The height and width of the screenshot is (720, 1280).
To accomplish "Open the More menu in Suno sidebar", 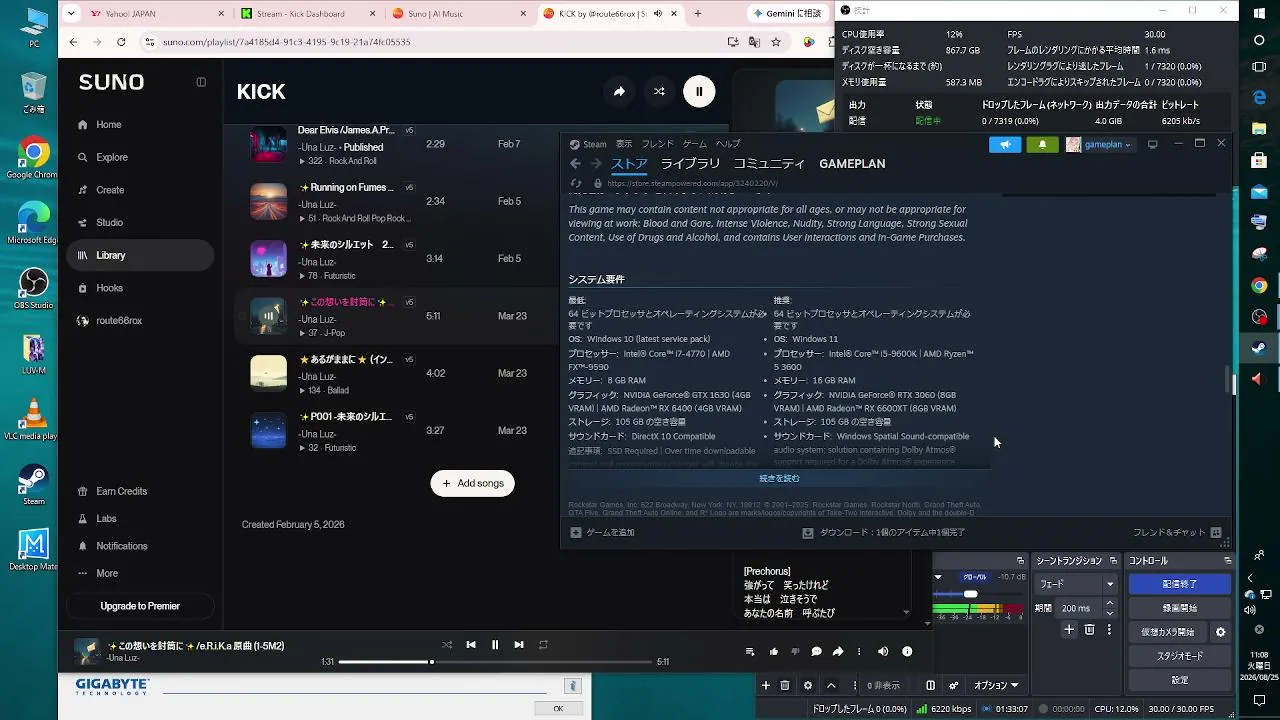I will click(x=140, y=573).
